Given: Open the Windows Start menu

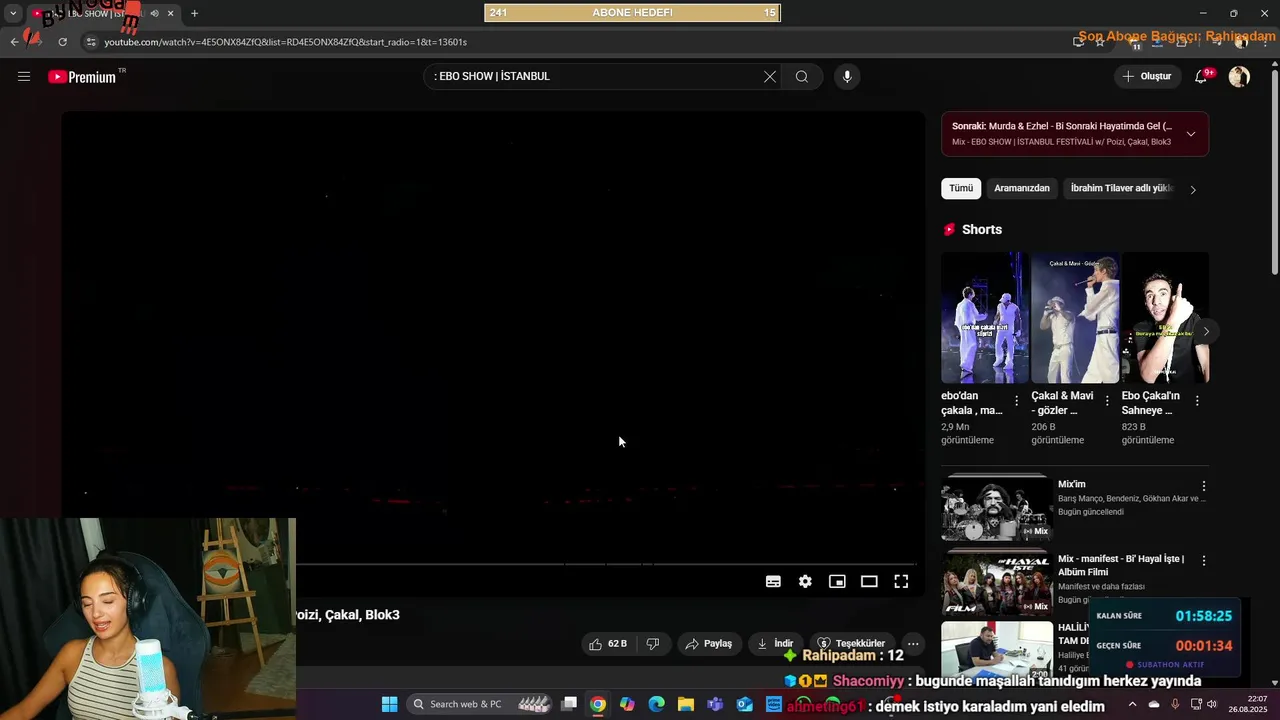Looking at the screenshot, I should [389, 704].
